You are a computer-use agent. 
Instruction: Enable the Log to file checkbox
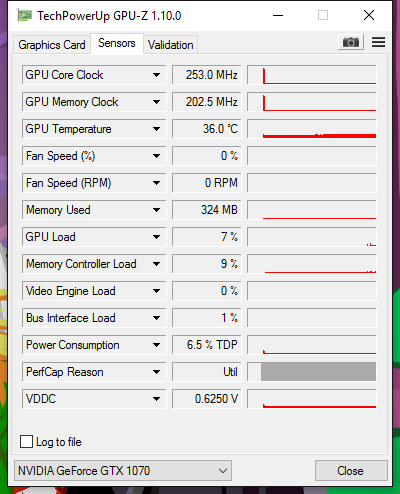click(26, 442)
